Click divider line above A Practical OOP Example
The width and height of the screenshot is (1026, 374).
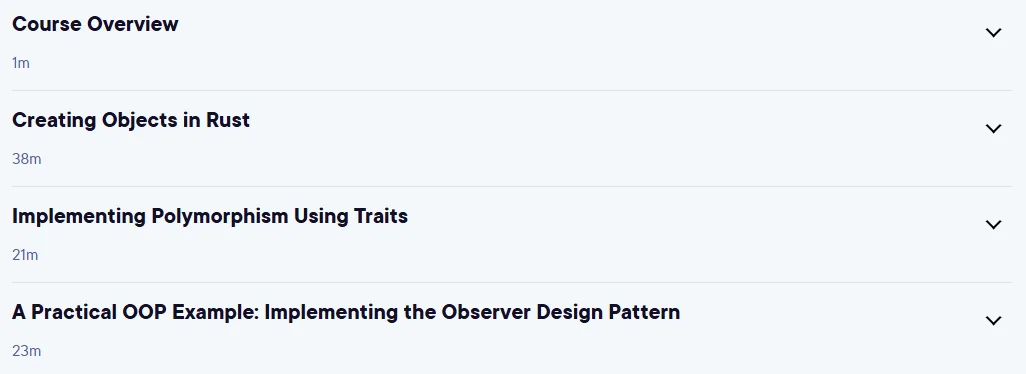(512, 282)
